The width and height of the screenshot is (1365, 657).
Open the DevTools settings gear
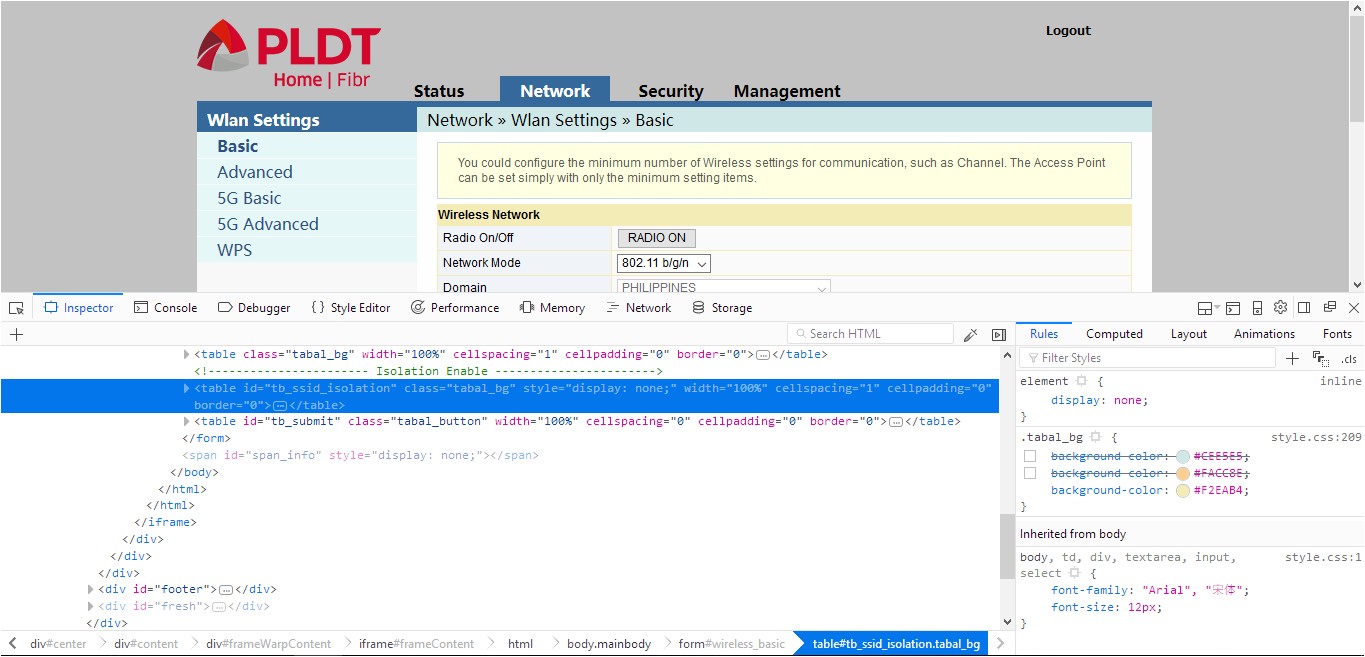coord(1279,308)
